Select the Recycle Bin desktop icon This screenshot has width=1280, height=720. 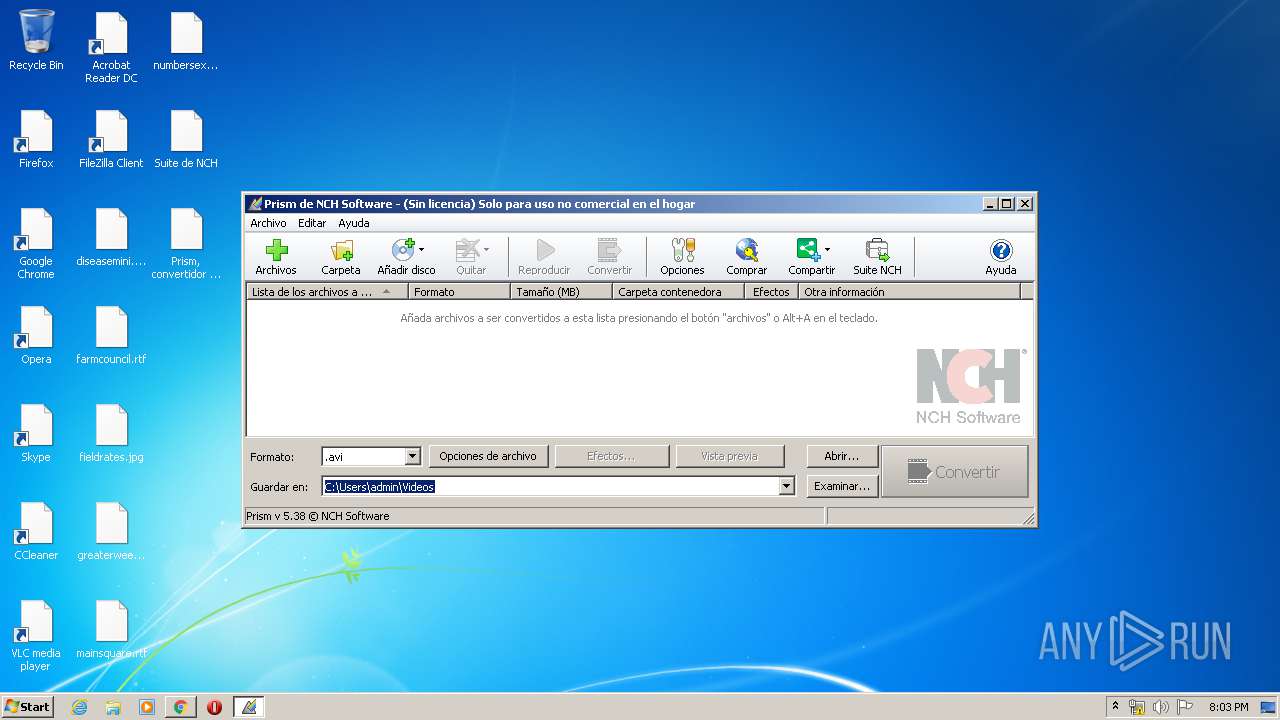click(36, 40)
